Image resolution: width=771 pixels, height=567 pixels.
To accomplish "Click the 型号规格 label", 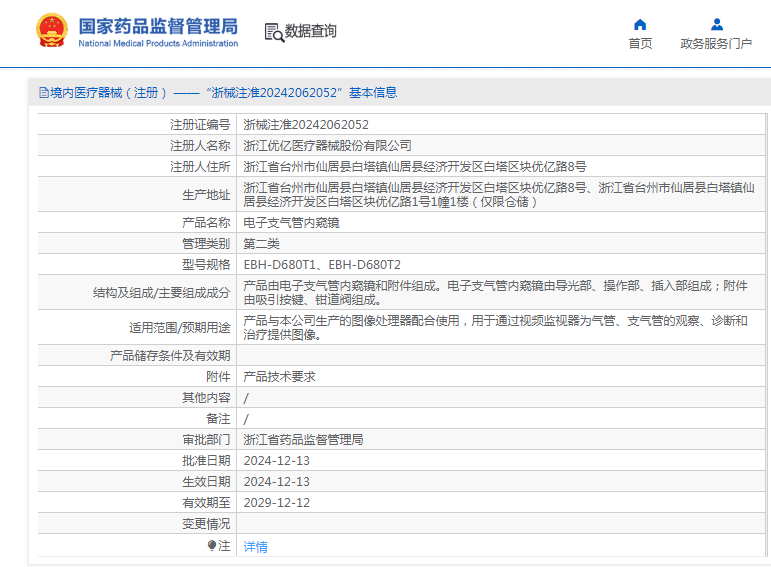I will pos(206,265).
